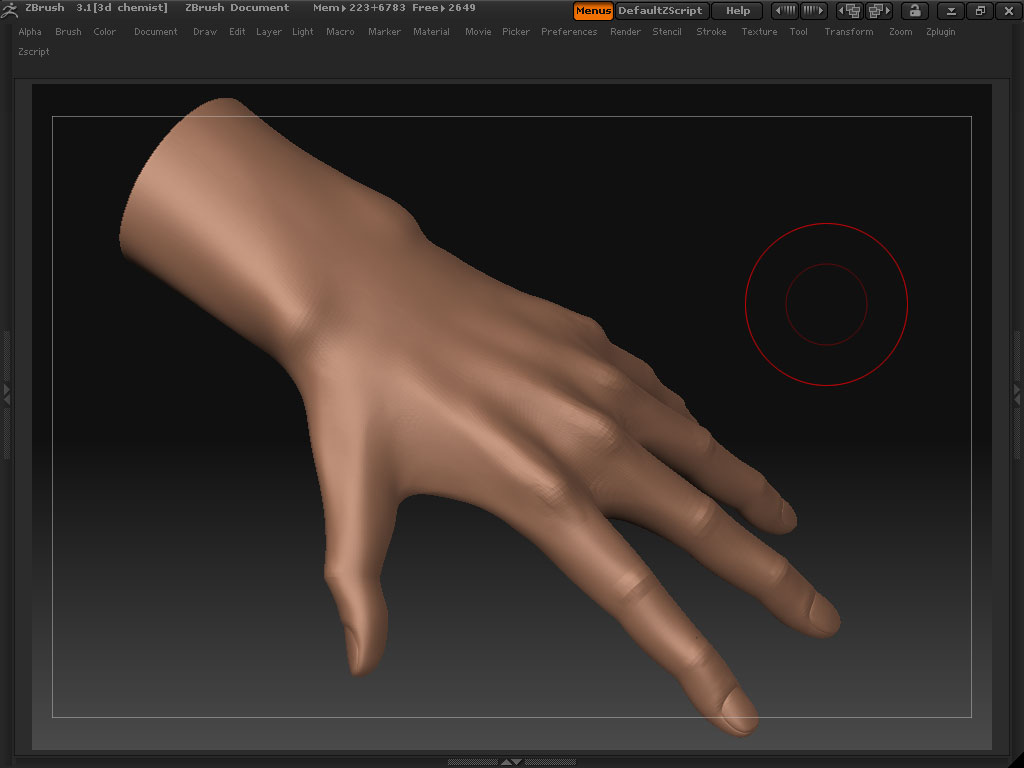Open the Alpha menu
The height and width of the screenshot is (768, 1024).
(30, 31)
